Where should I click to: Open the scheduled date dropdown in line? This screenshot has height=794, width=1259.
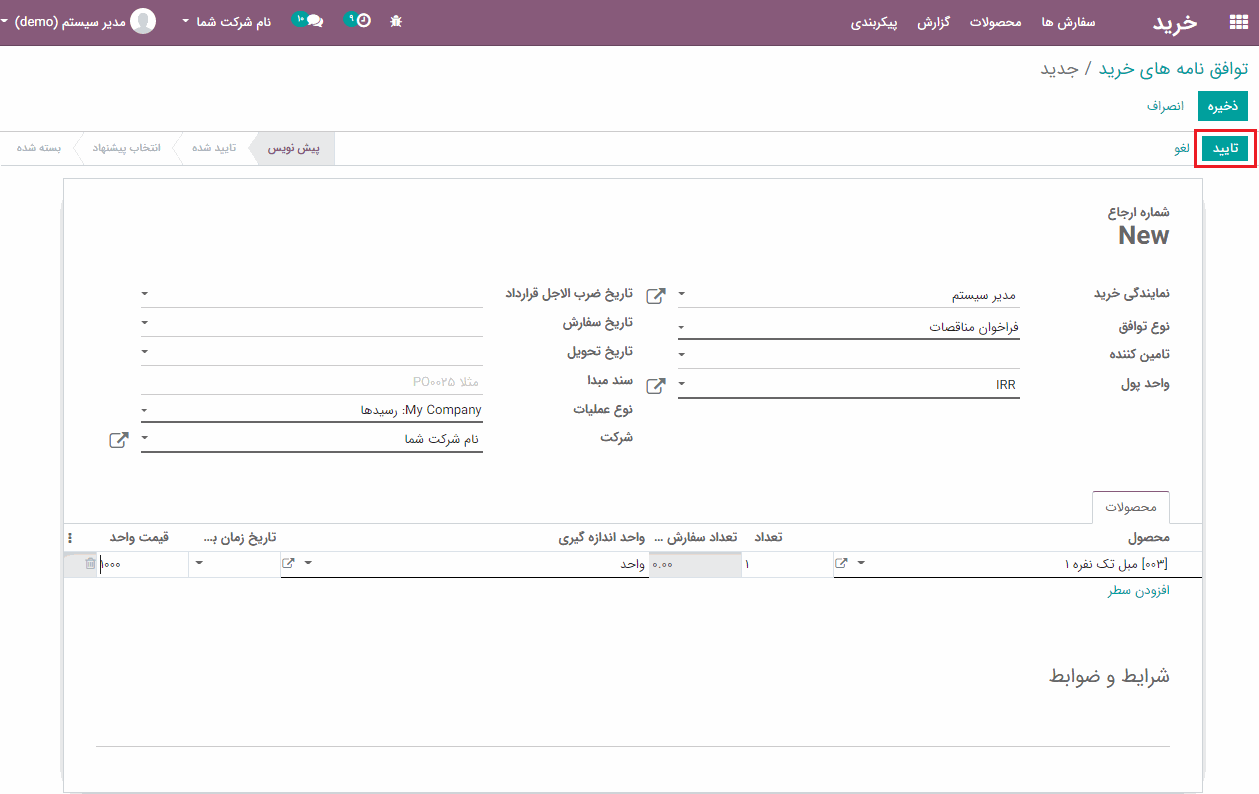199,564
